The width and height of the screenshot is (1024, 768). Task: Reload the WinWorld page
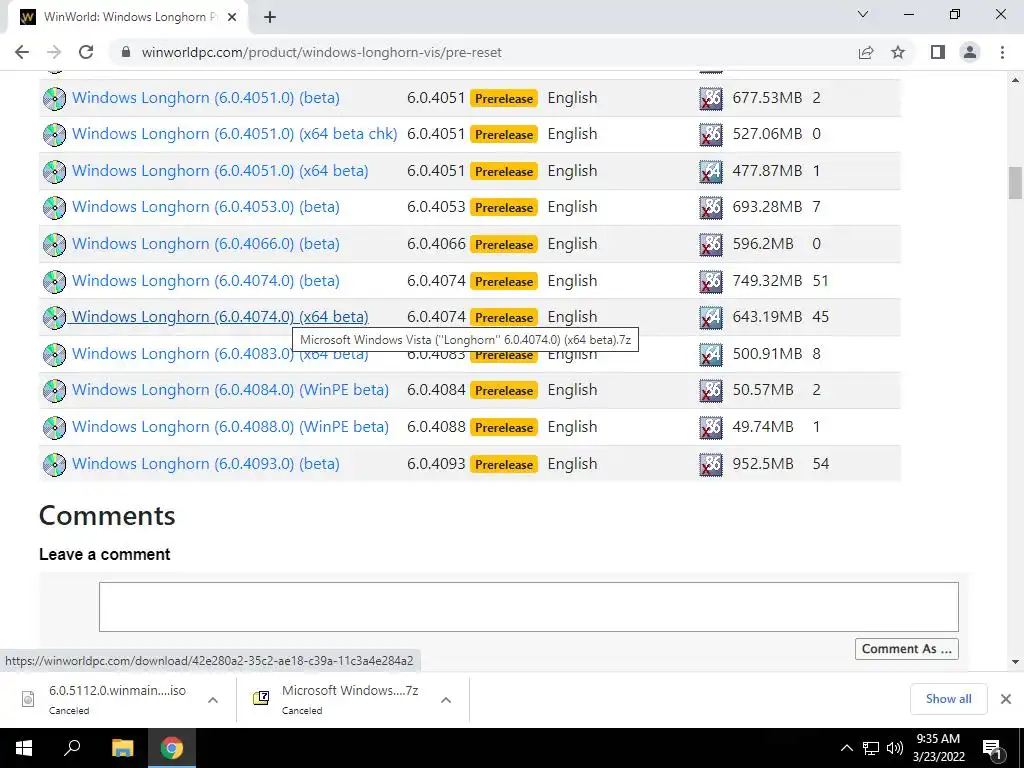[86, 52]
